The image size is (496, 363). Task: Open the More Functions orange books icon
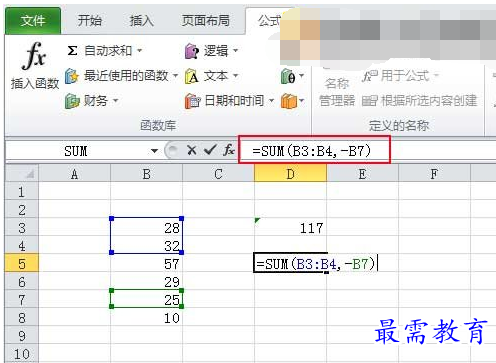click(x=289, y=101)
